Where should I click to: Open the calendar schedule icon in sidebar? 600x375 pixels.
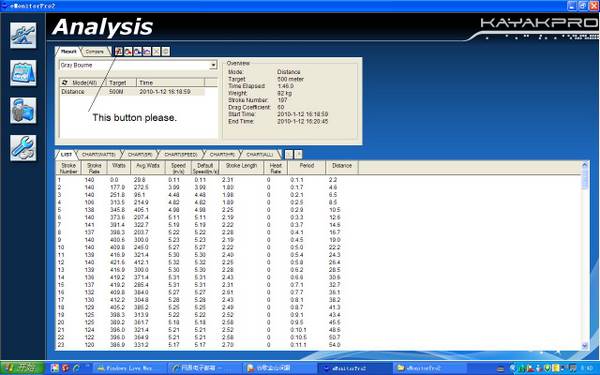click(x=23, y=73)
